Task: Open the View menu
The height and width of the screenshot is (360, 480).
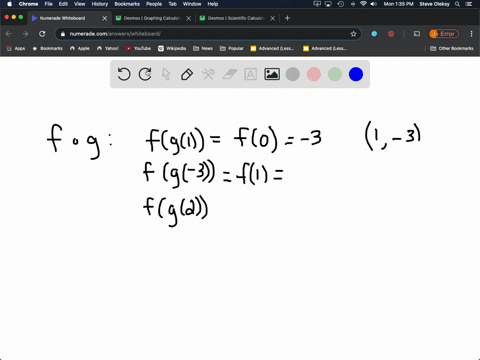Action: [x=79, y=4]
